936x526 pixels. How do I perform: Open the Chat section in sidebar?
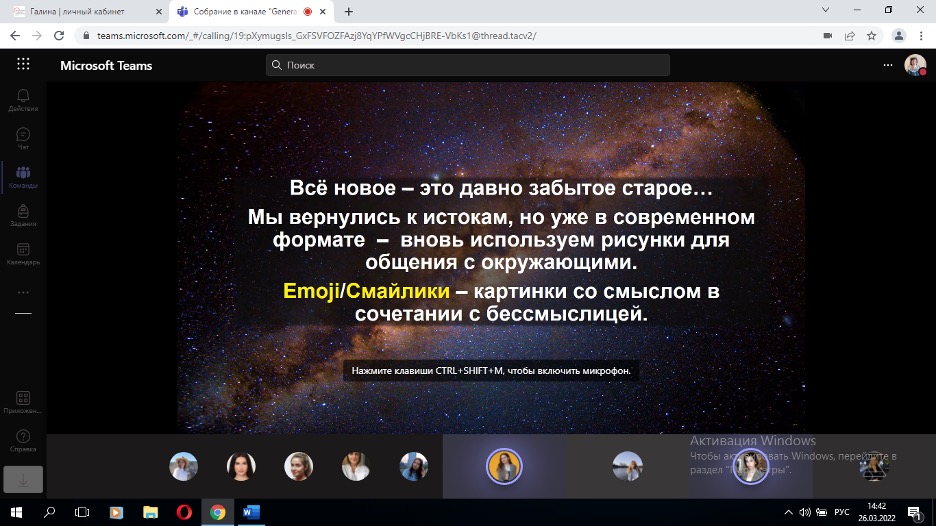click(23, 137)
